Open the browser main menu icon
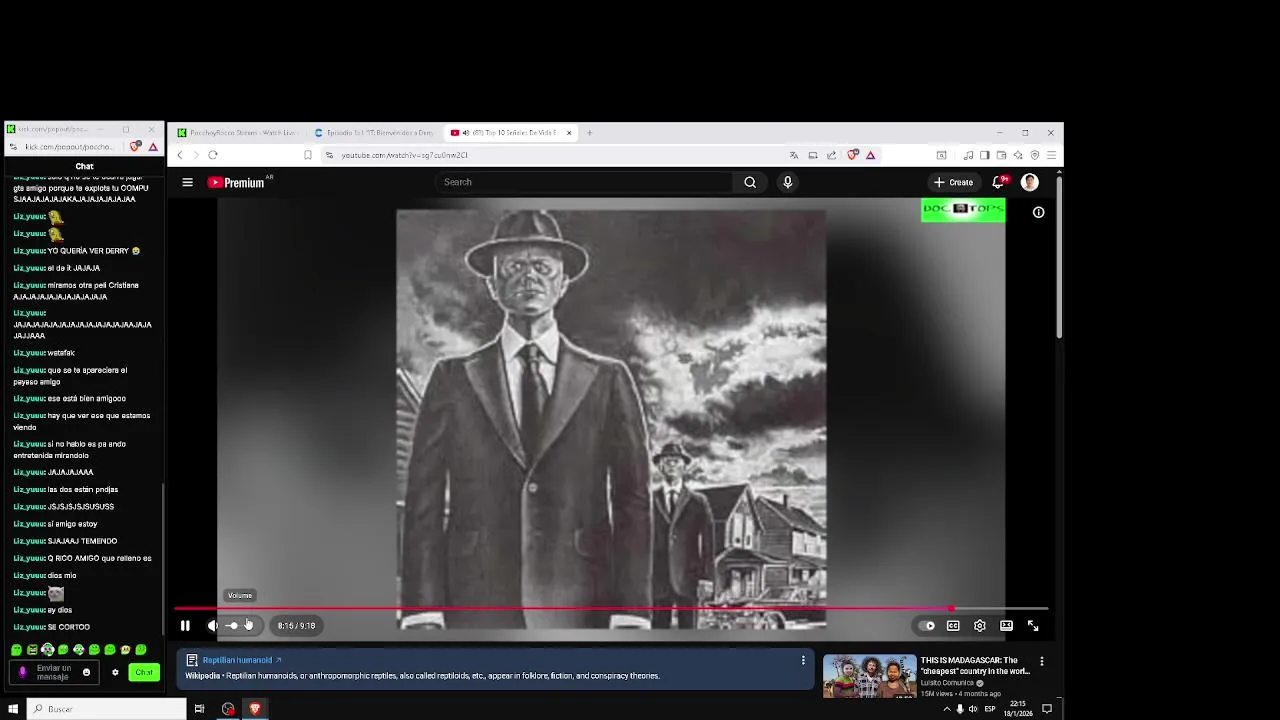Viewport: 1280px width, 720px height. tap(1051, 155)
